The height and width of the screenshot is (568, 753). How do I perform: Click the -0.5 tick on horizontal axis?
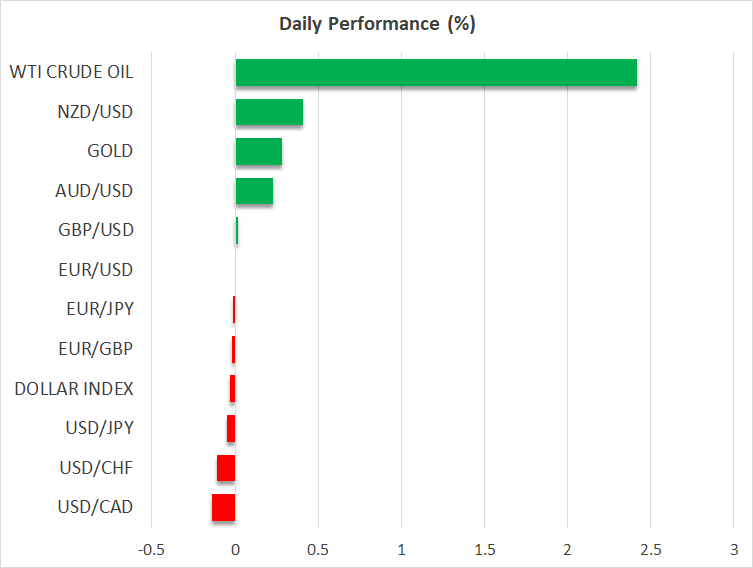(x=152, y=550)
